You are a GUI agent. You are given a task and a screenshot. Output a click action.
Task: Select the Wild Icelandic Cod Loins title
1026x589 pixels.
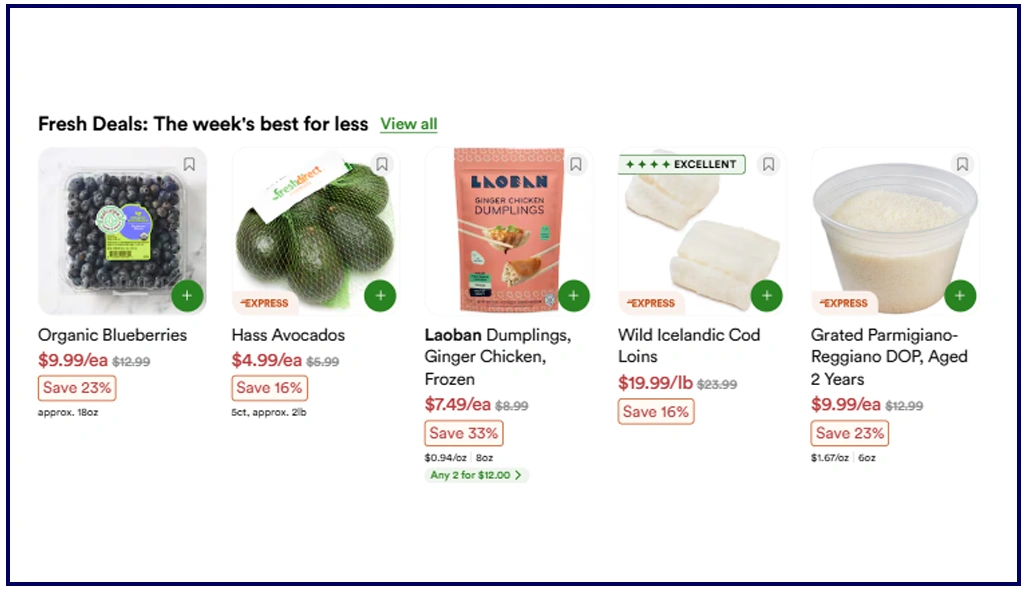688,345
